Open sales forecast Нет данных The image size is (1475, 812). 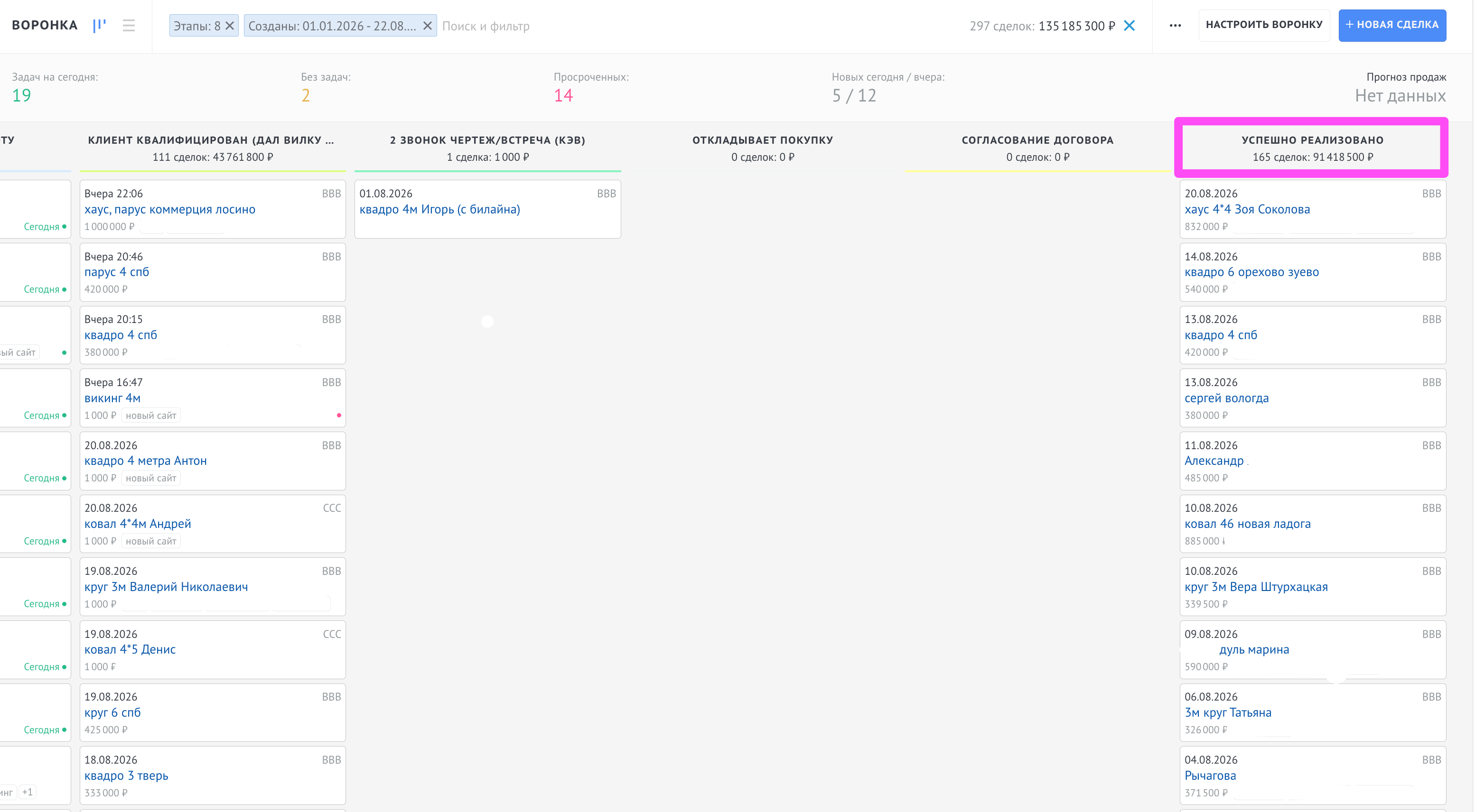point(1400,95)
